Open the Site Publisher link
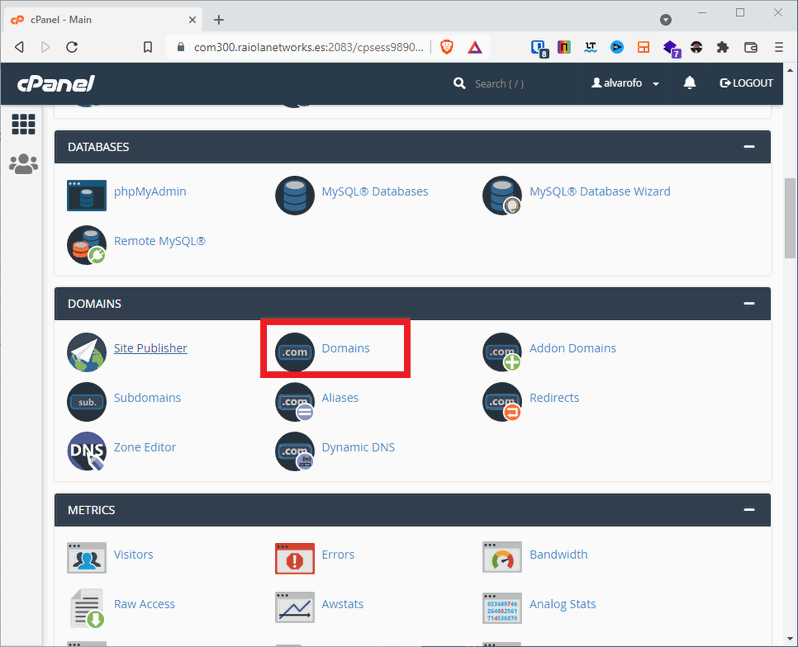 (151, 348)
